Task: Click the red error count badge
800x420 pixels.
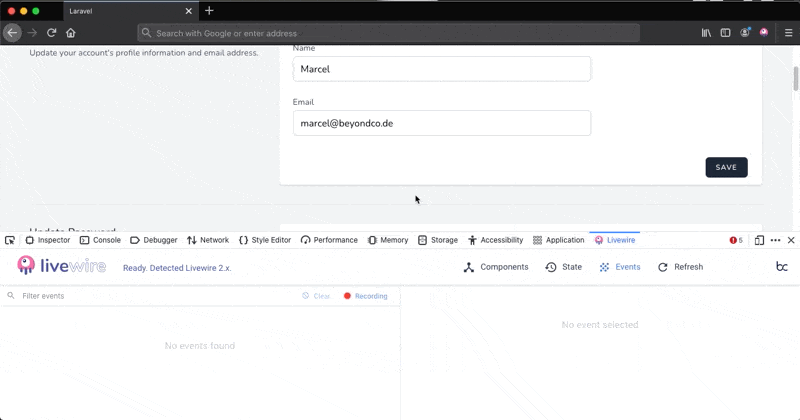Action: pyautogui.click(x=736, y=240)
